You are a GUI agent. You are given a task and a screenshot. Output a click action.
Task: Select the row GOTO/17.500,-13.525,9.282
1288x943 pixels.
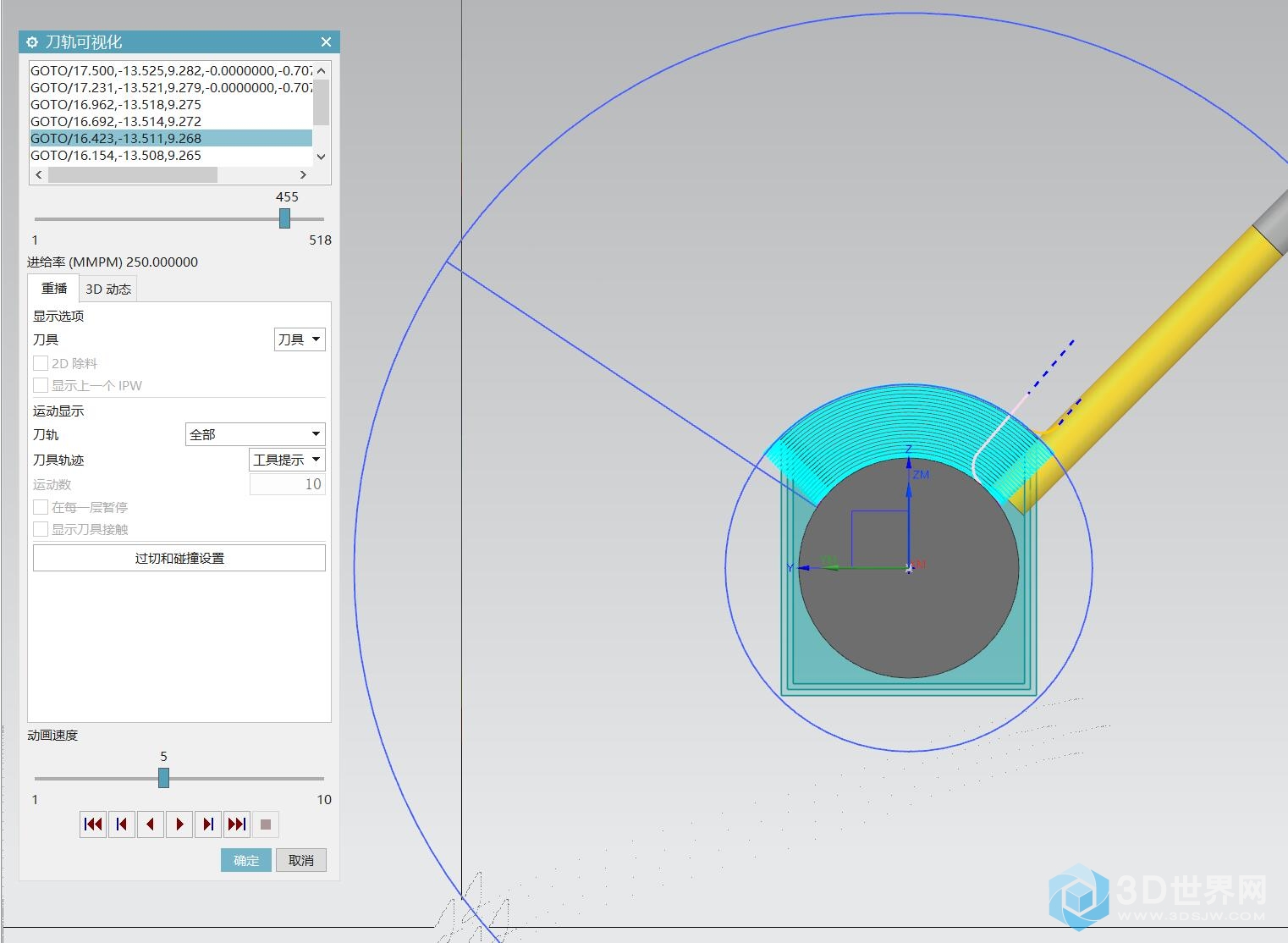click(171, 70)
